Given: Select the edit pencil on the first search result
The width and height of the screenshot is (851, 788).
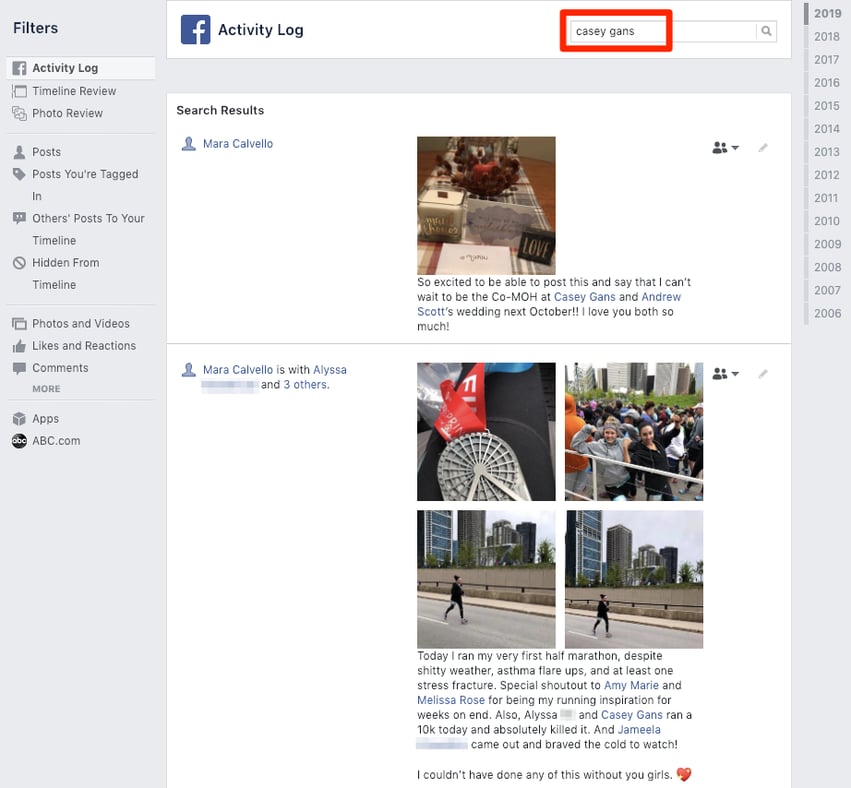Looking at the screenshot, I should [x=763, y=146].
